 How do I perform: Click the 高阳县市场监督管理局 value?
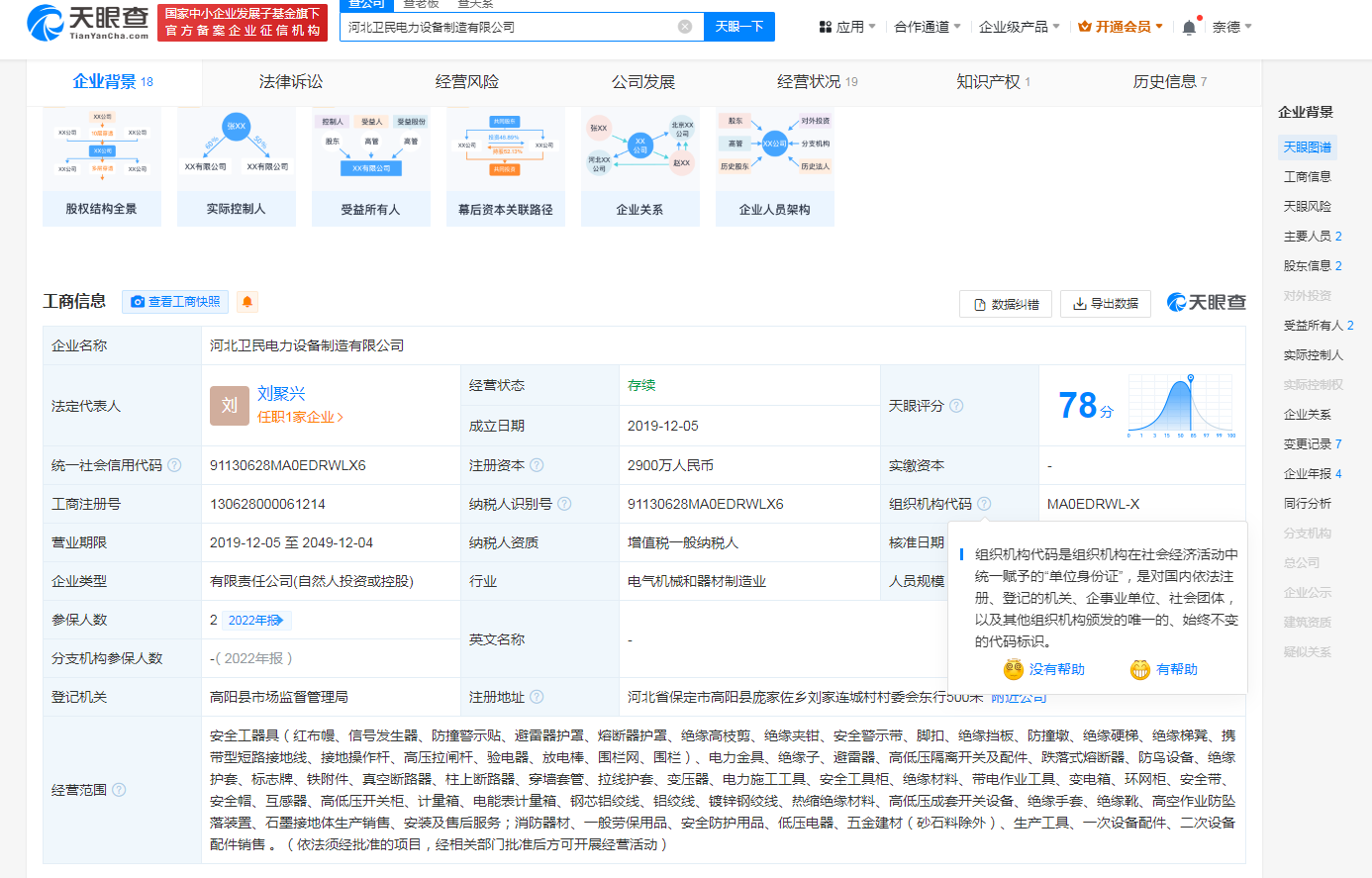(x=279, y=697)
